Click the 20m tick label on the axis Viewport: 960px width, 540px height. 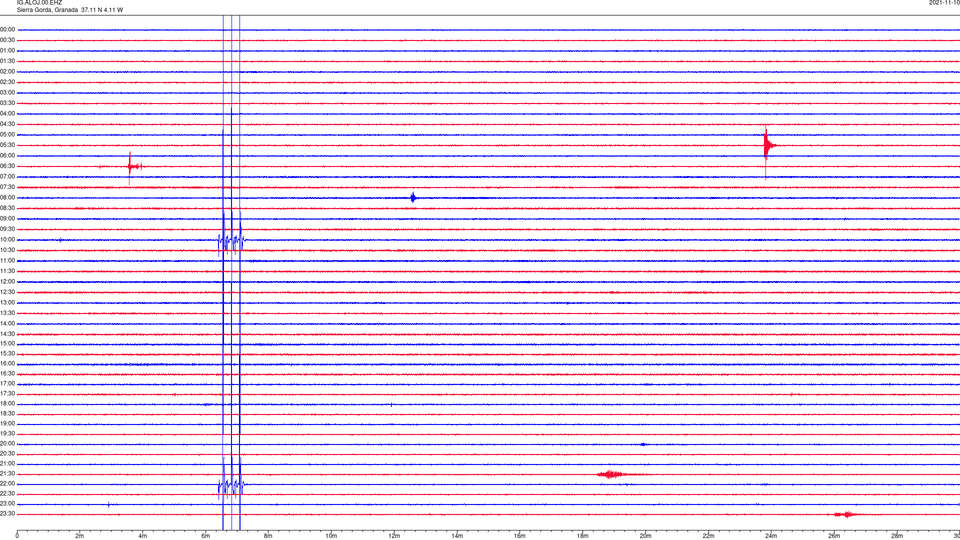pyautogui.click(x=645, y=536)
